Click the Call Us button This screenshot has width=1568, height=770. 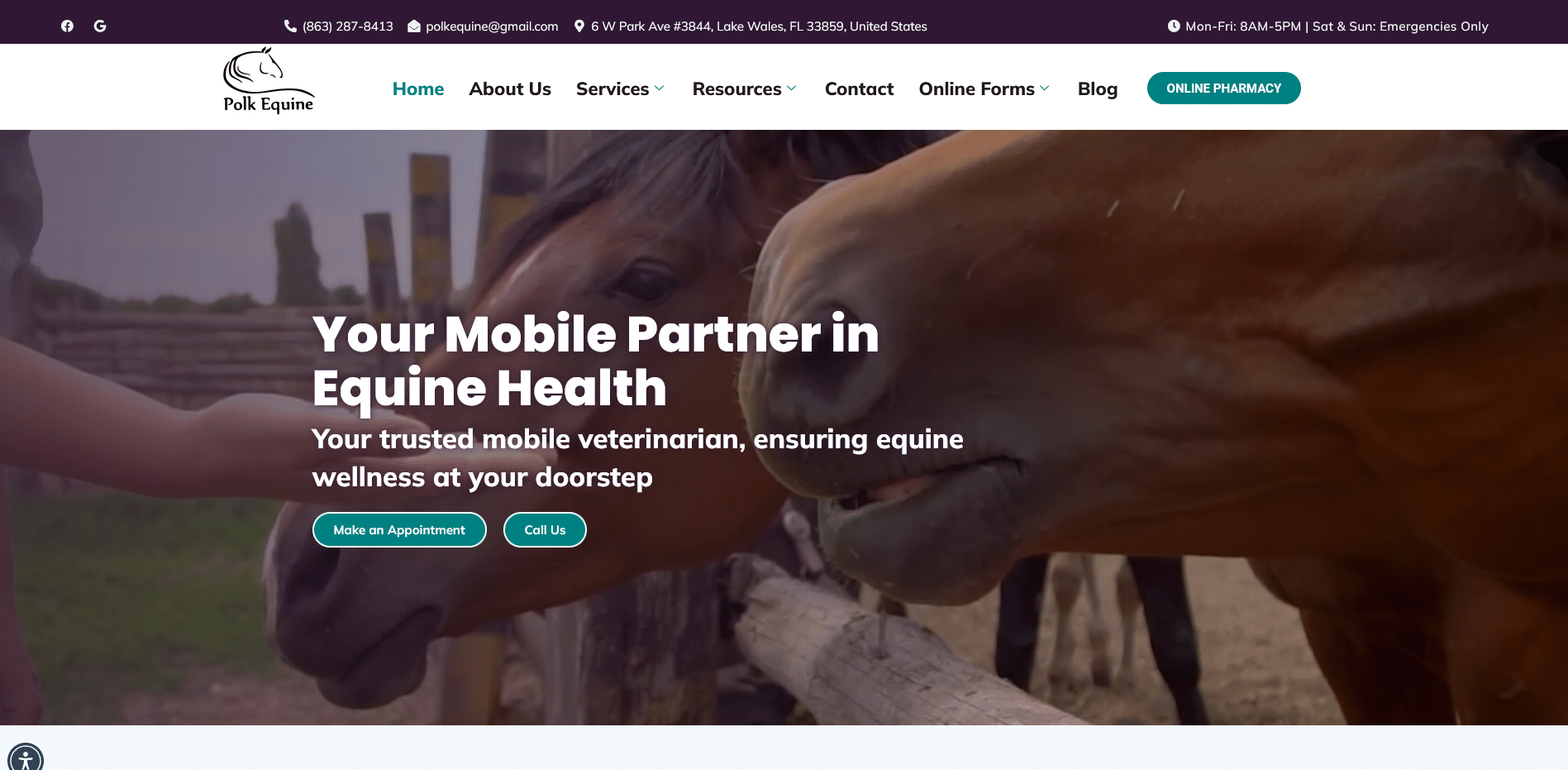tap(545, 529)
